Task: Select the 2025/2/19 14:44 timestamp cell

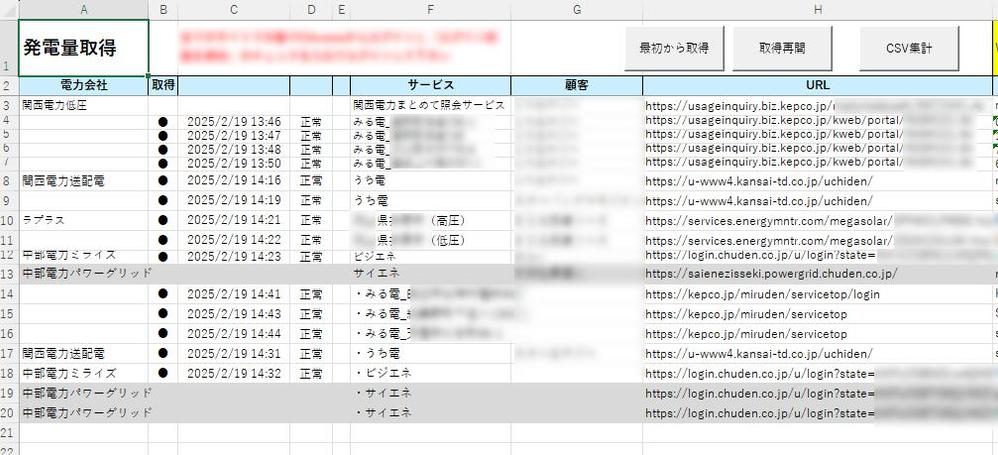Action: (x=234, y=333)
